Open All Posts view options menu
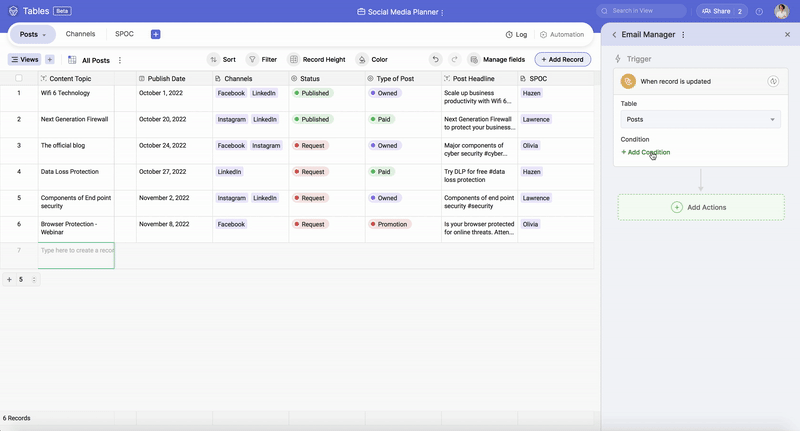800x431 pixels. (x=120, y=60)
